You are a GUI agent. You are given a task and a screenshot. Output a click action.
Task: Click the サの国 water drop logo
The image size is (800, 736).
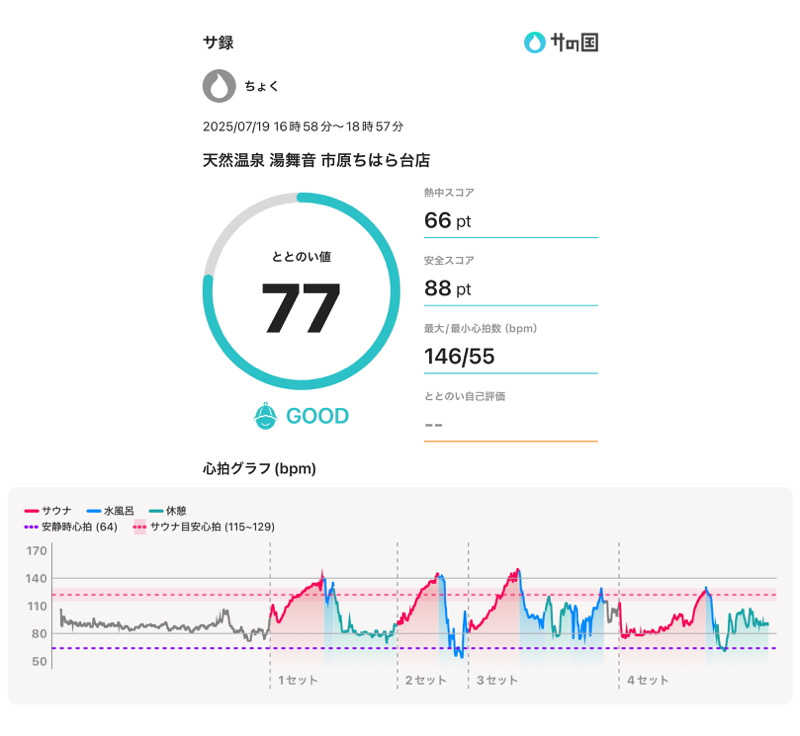(536, 42)
